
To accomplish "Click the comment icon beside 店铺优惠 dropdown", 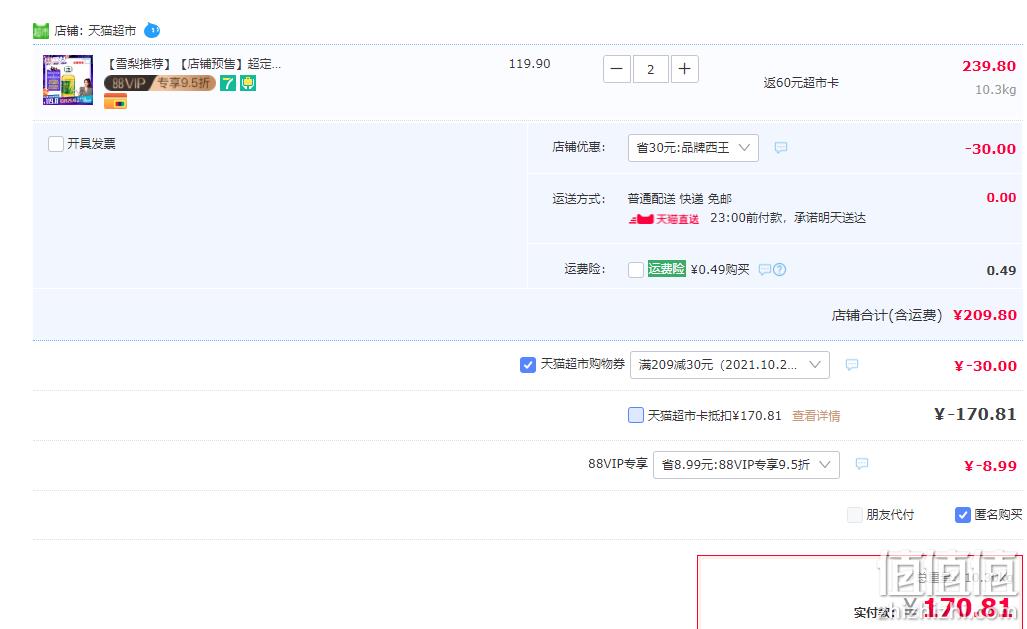I will click(x=781, y=147).
